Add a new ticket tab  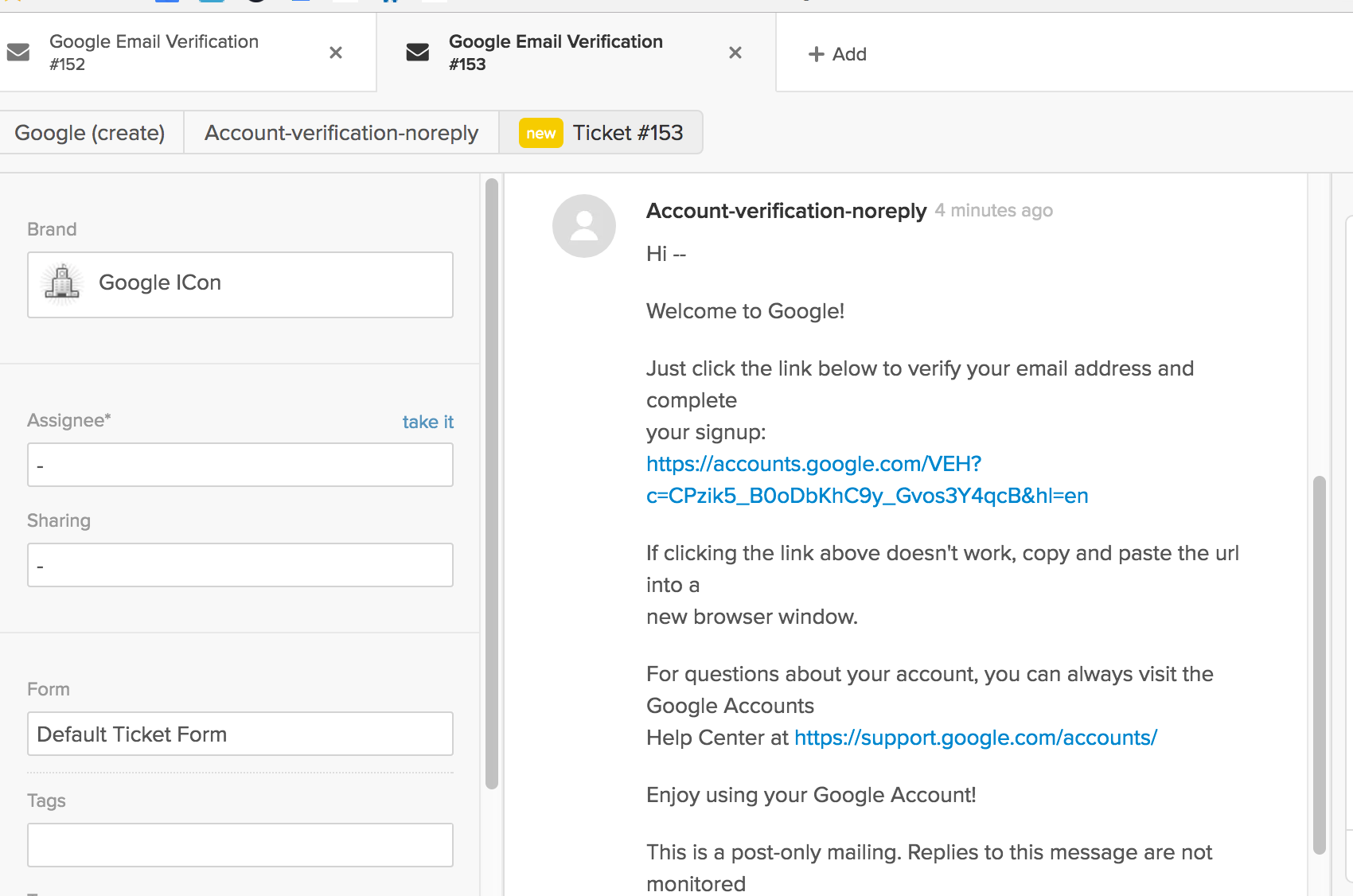pos(837,54)
